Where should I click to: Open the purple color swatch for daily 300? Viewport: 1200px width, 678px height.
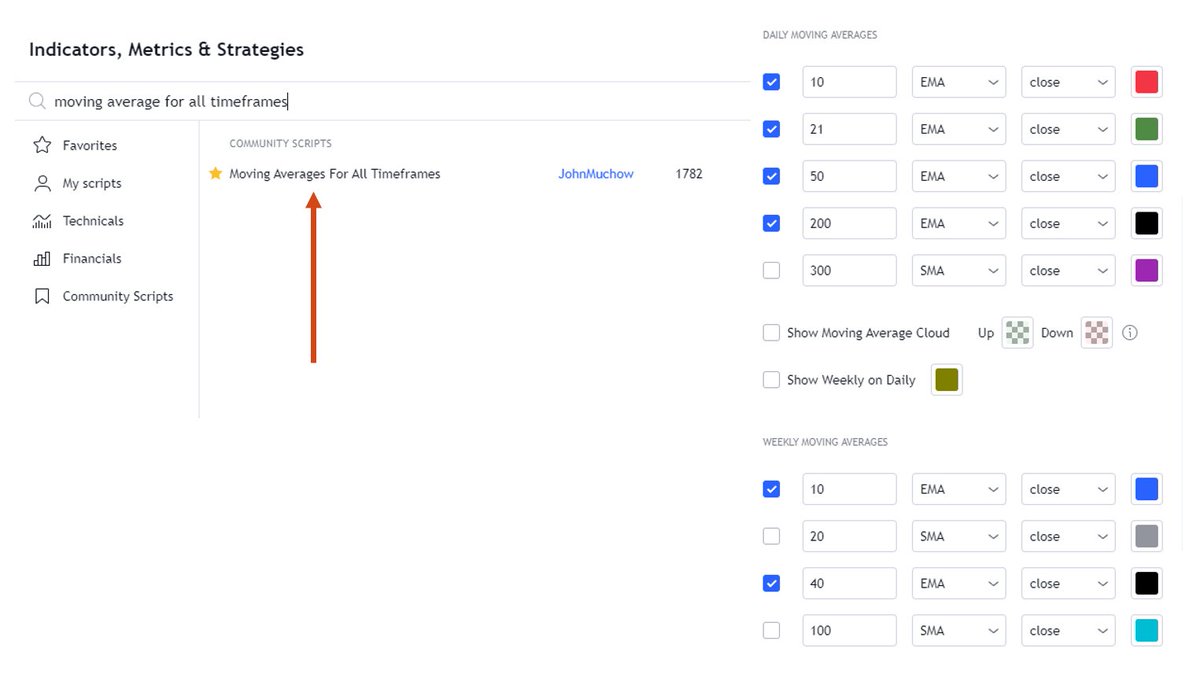(x=1147, y=270)
